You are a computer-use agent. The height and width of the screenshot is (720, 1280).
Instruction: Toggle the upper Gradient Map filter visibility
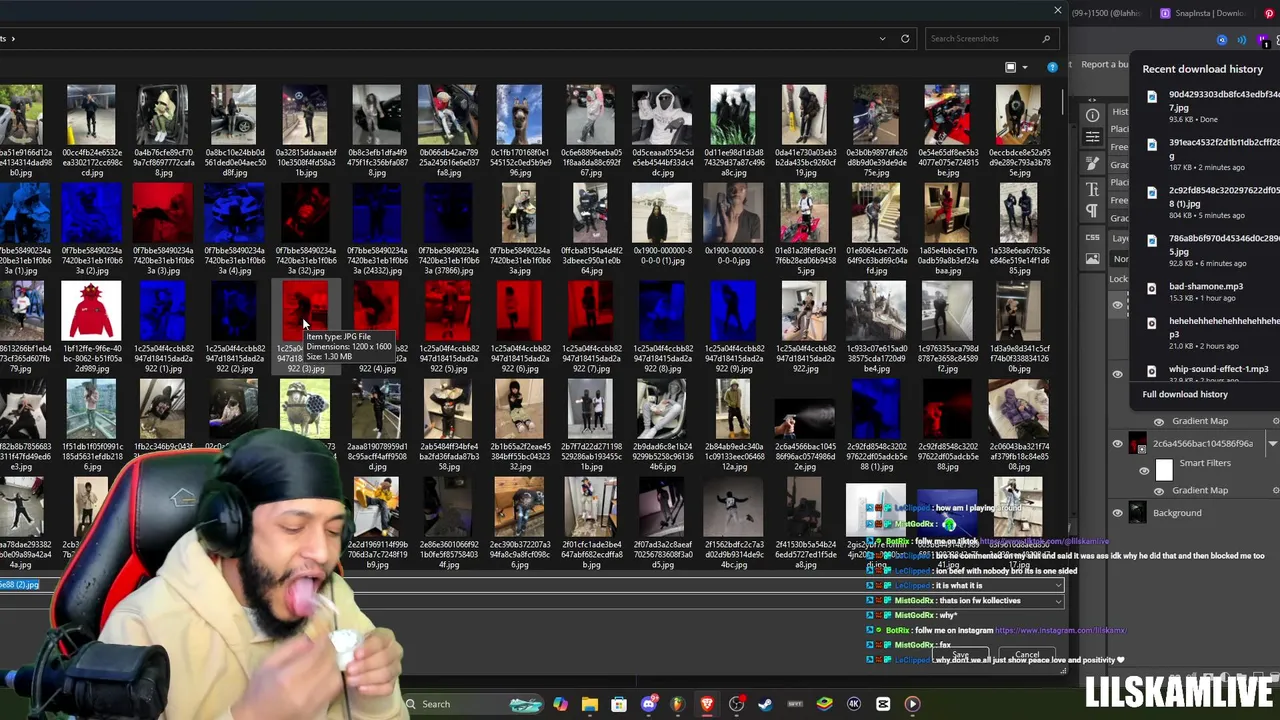click(x=1159, y=422)
